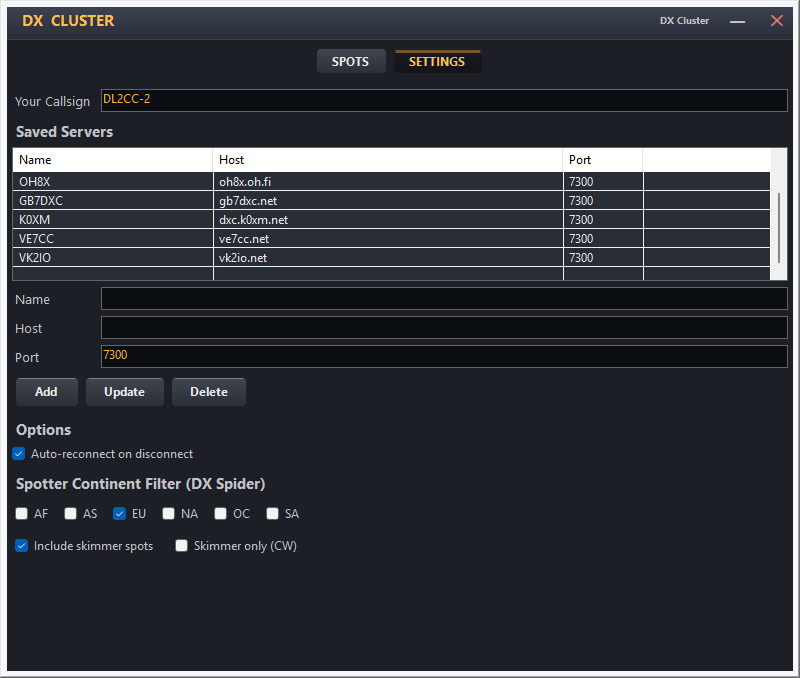Select the GB7DXC server row
This screenshot has width=800, height=678.
point(391,200)
